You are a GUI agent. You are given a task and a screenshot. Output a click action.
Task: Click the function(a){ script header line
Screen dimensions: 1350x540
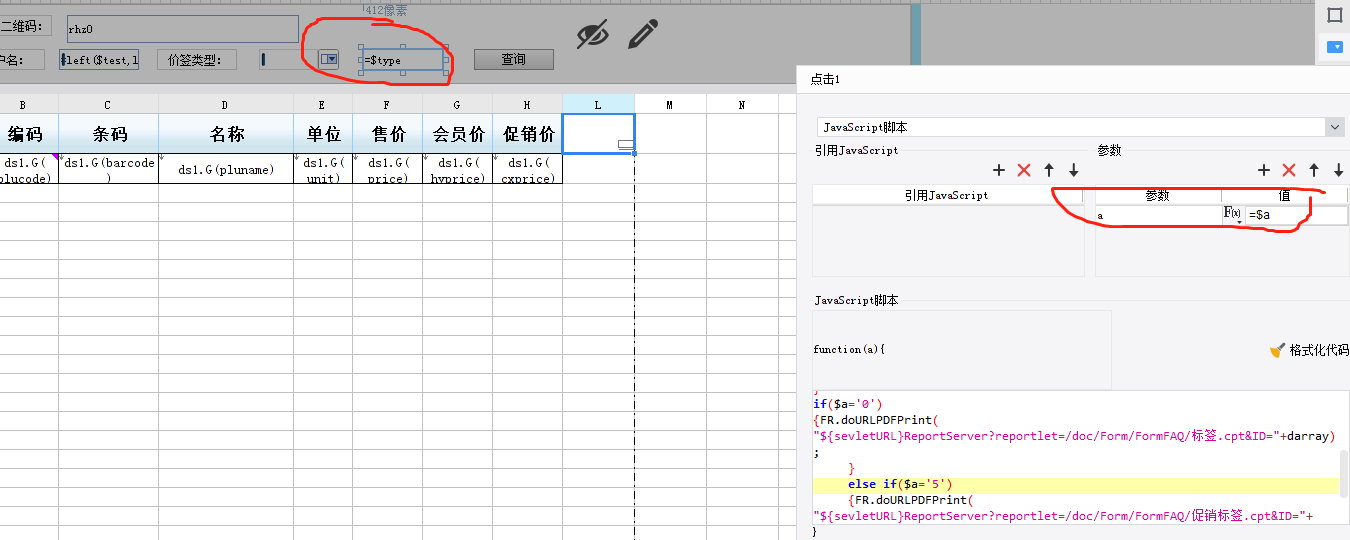(x=850, y=350)
